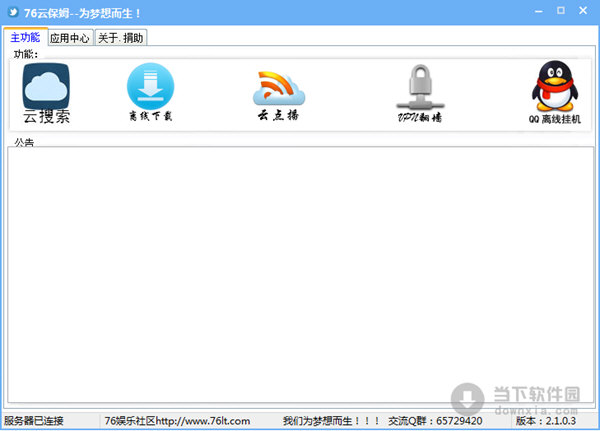
Task: Click the 我们为梦想而生 status bar slogan
Action: coord(331,421)
